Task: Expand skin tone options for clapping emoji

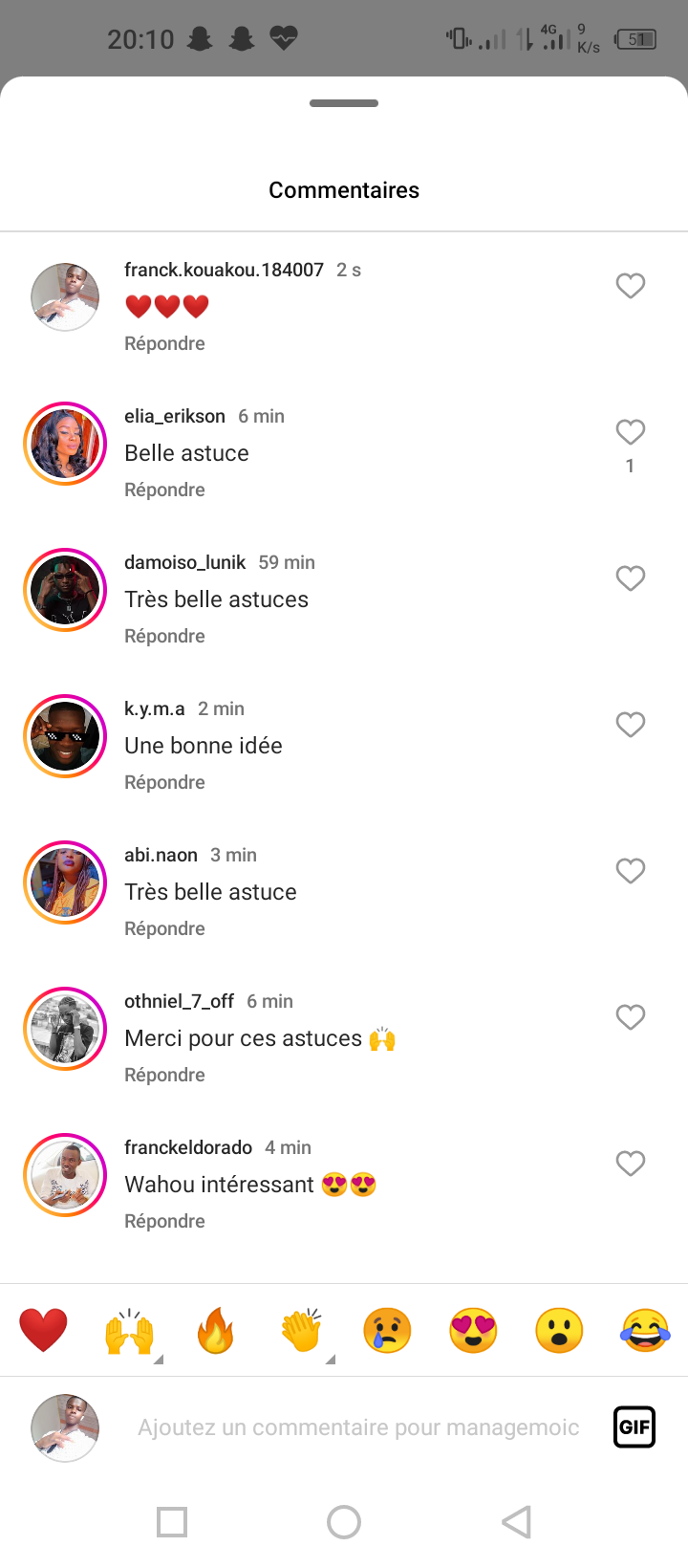Action: point(330,1359)
